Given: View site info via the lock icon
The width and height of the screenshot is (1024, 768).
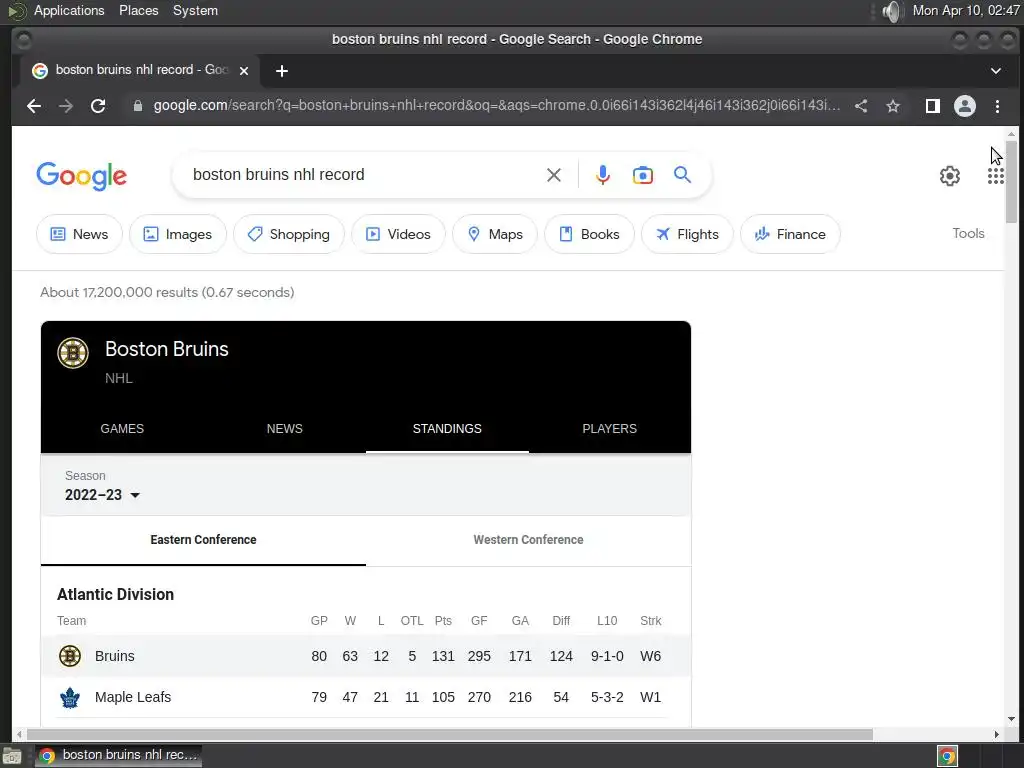Looking at the screenshot, I should (138, 106).
